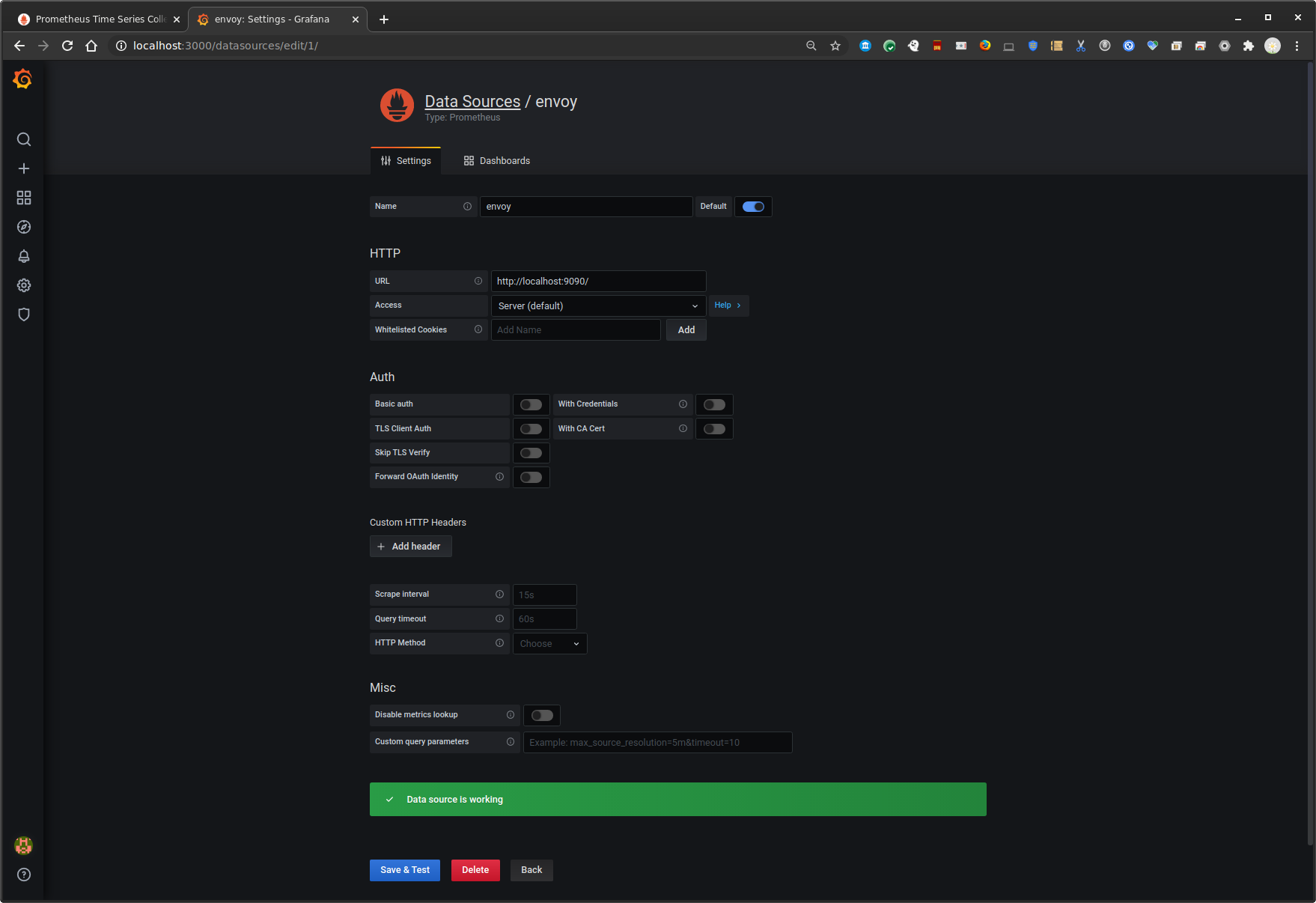Open the Help question mark icon
The image size is (1316, 903).
[24, 875]
